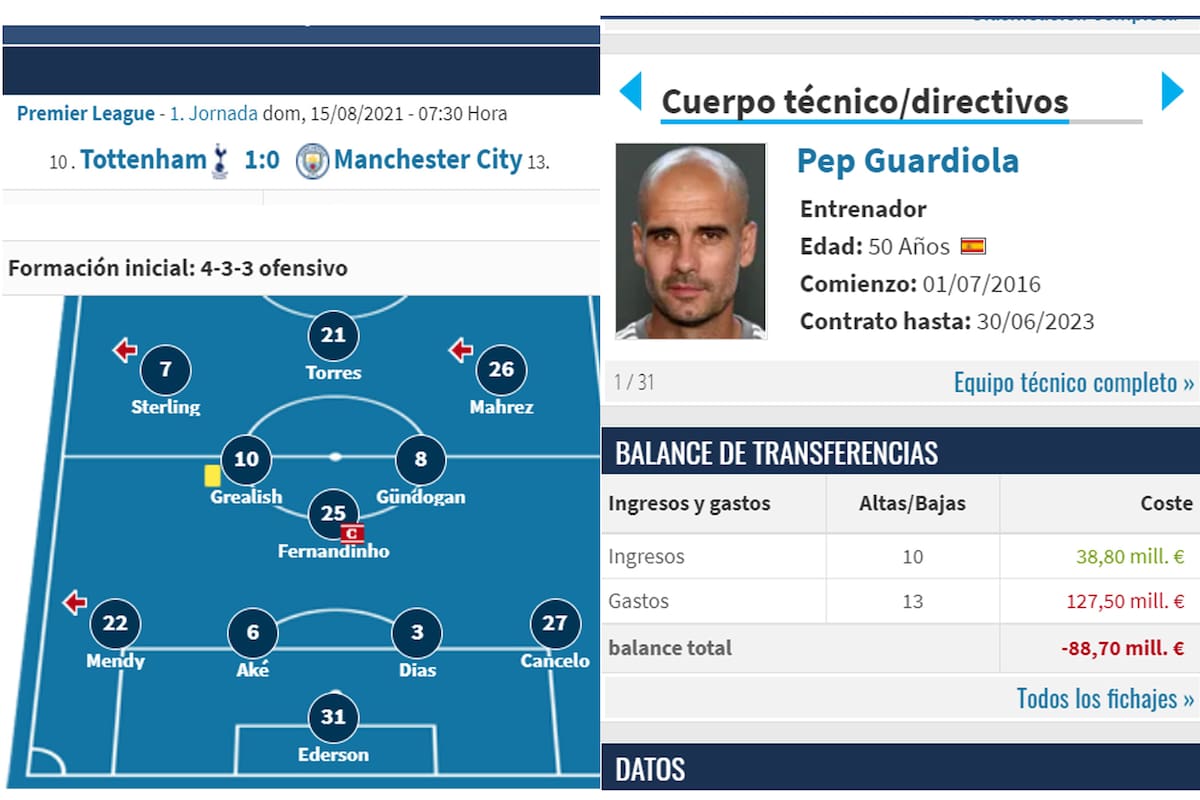The image size is (1200, 800).
Task: Advance to next staff member with right arrow
Action: tap(1173, 91)
